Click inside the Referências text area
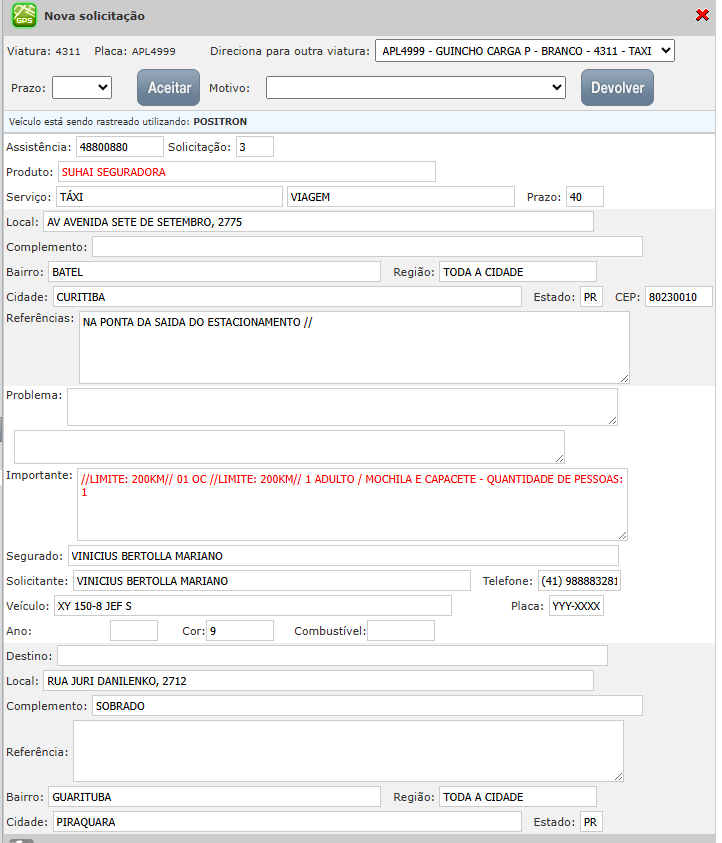The image size is (722, 843). point(353,347)
